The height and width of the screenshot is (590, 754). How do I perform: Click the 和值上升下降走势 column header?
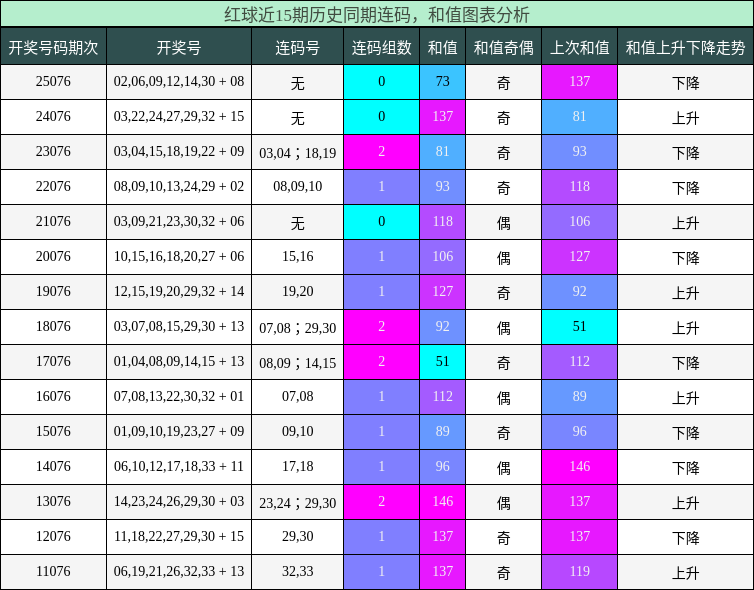(x=686, y=47)
